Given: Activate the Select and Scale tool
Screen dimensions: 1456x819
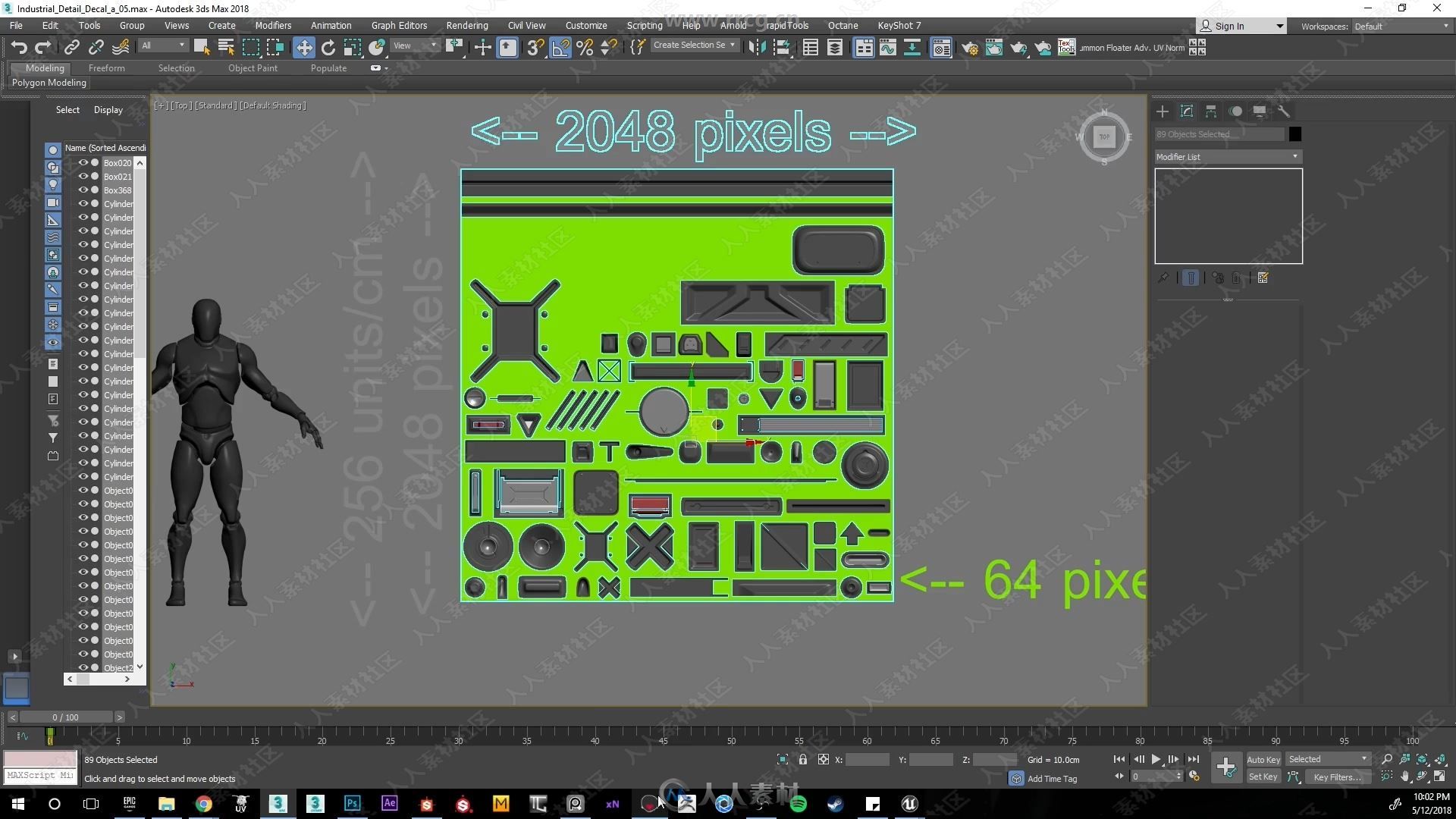Looking at the screenshot, I should (x=353, y=48).
